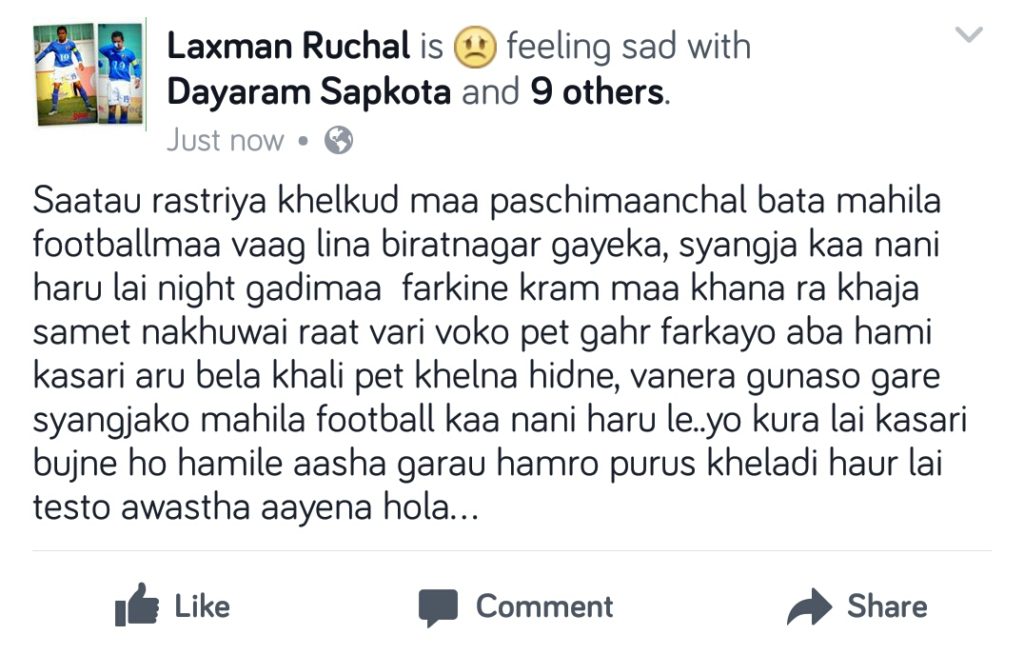Click the globe public privacy icon
1024x655 pixels.
click(x=339, y=141)
